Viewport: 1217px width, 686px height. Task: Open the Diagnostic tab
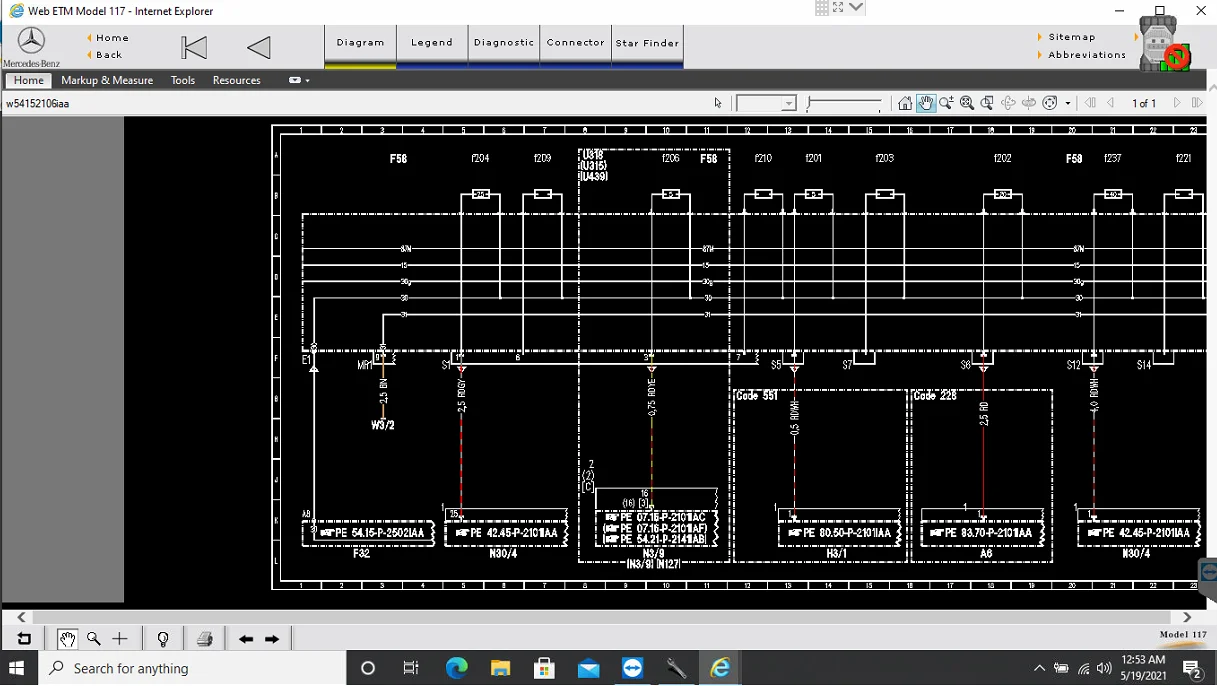click(504, 44)
